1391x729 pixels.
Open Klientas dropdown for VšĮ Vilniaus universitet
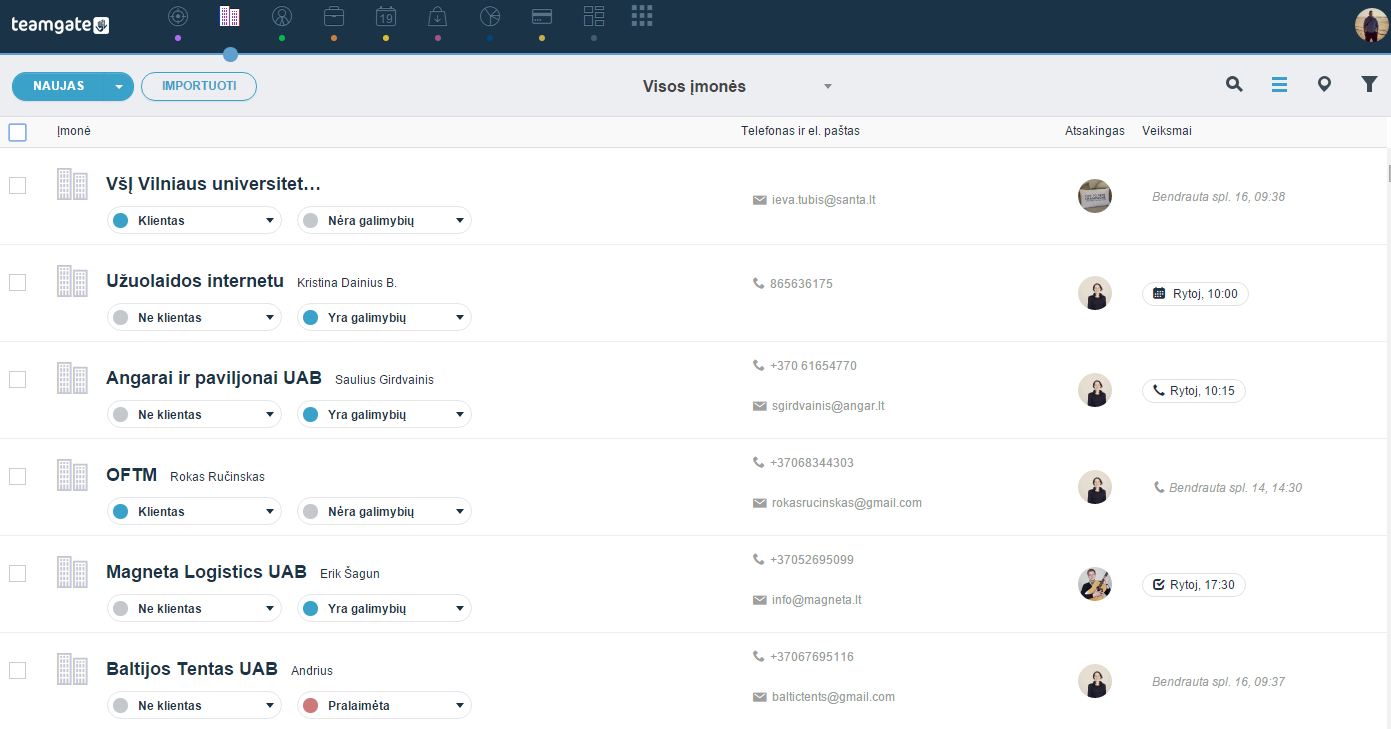[x=194, y=220]
